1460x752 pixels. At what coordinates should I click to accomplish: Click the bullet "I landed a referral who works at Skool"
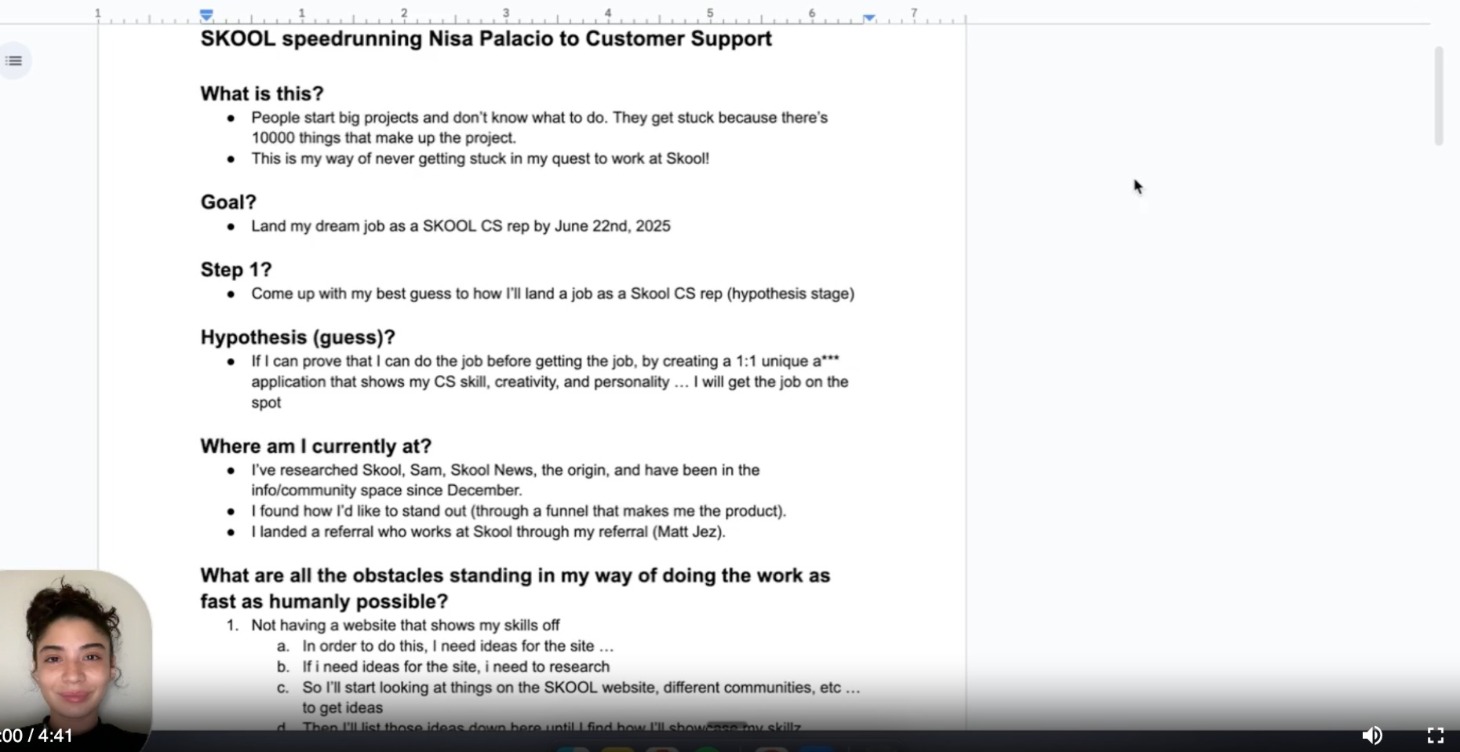pyautogui.click(x=488, y=532)
